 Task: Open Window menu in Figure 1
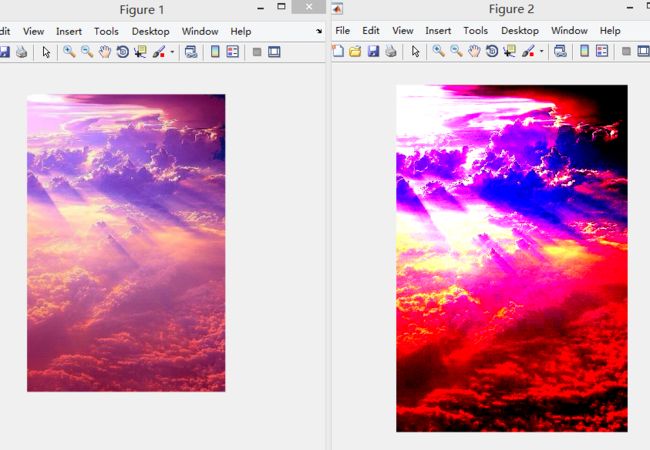(x=200, y=31)
